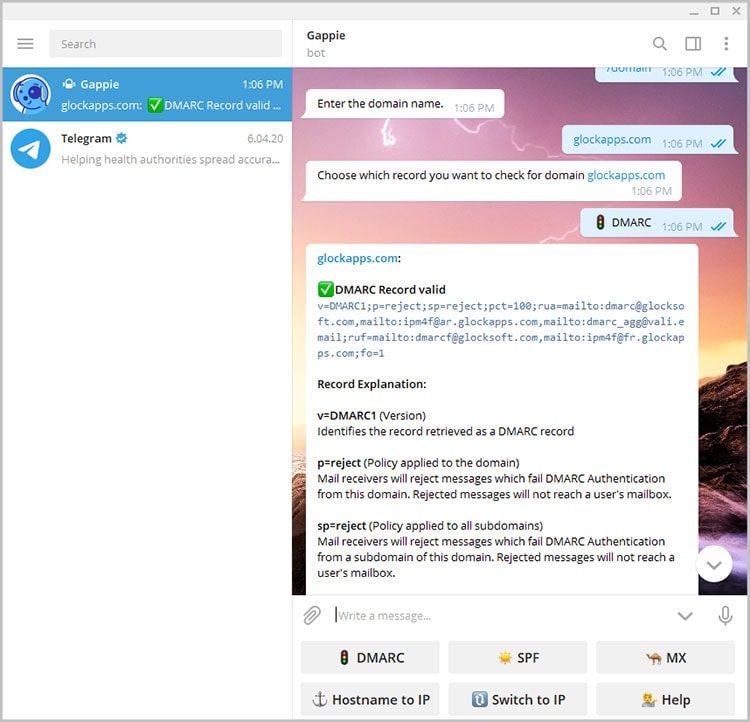750x722 pixels.
Task: Click the 'p=reject' policy explanation line
Action: (x=418, y=463)
